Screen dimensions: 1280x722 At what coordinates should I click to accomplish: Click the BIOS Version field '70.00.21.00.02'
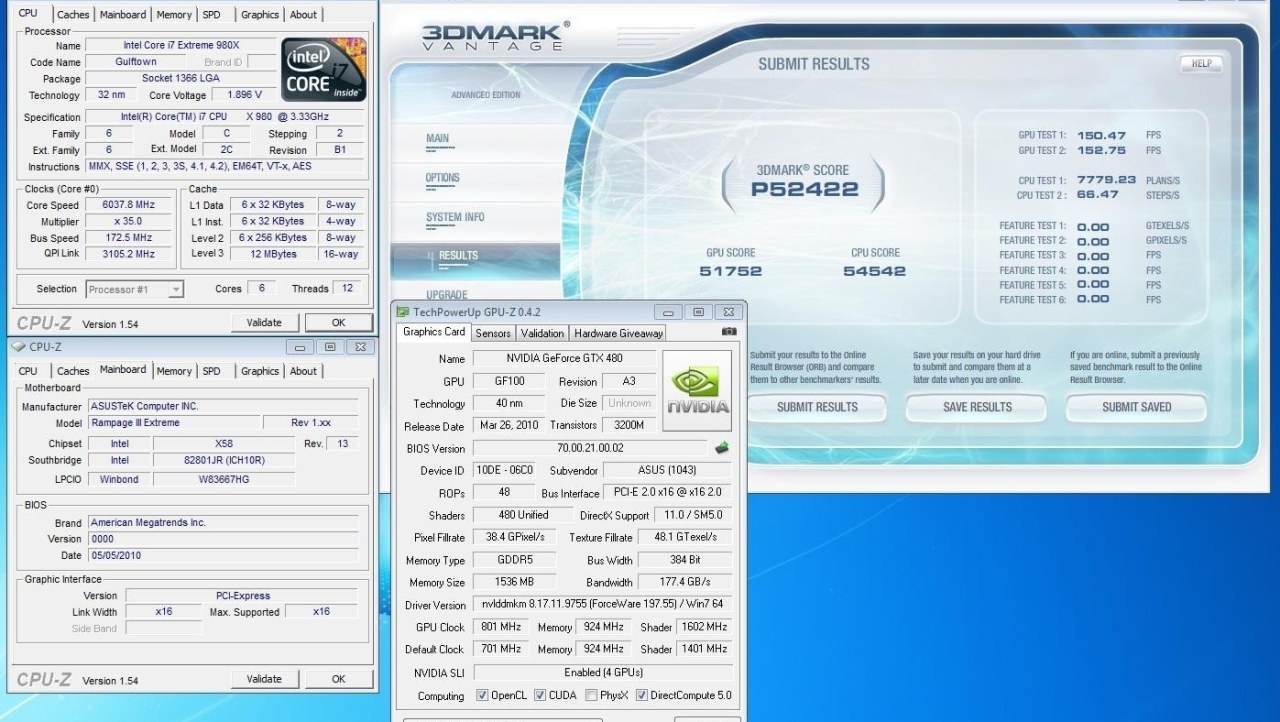coord(589,448)
